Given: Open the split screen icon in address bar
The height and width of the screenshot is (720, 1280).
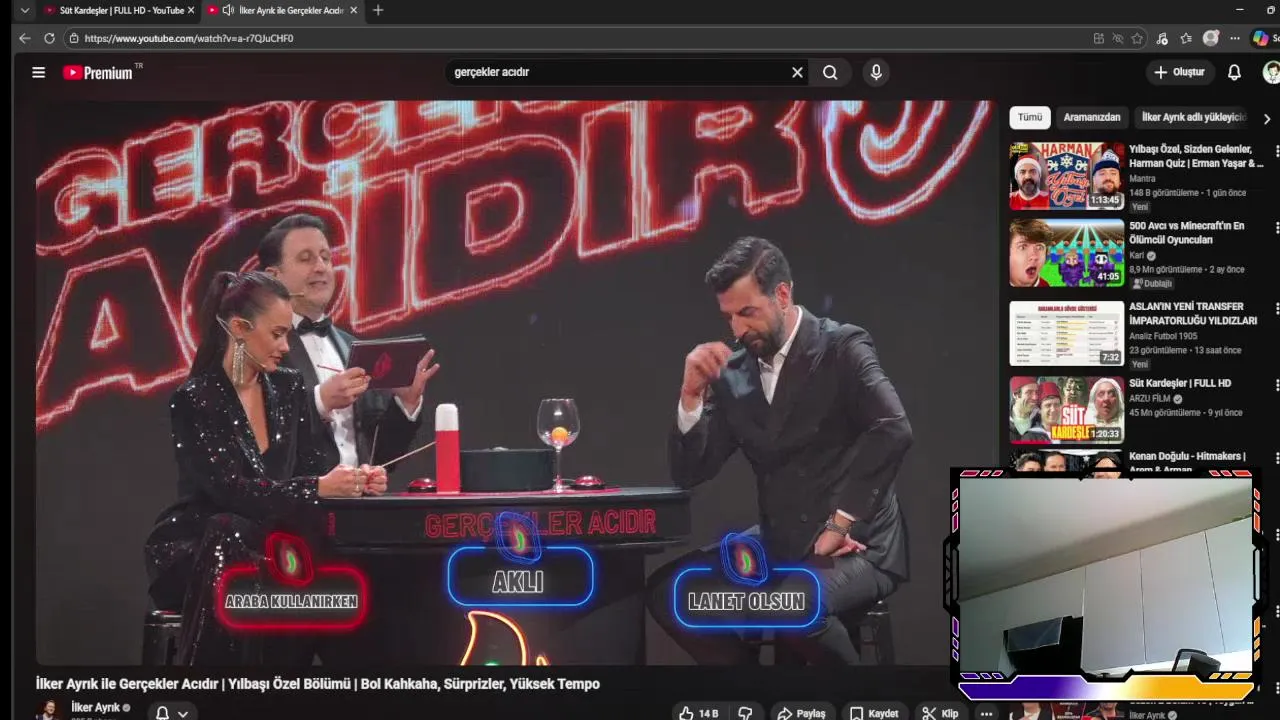Looking at the screenshot, I should 1099,38.
